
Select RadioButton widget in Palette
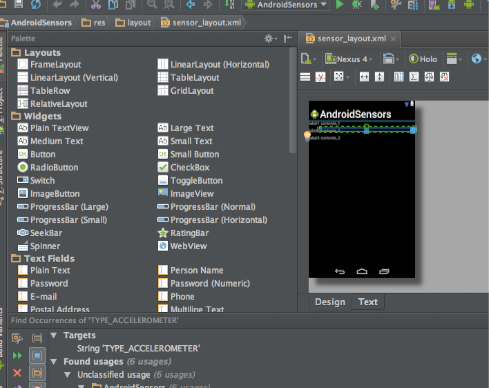tap(48, 167)
